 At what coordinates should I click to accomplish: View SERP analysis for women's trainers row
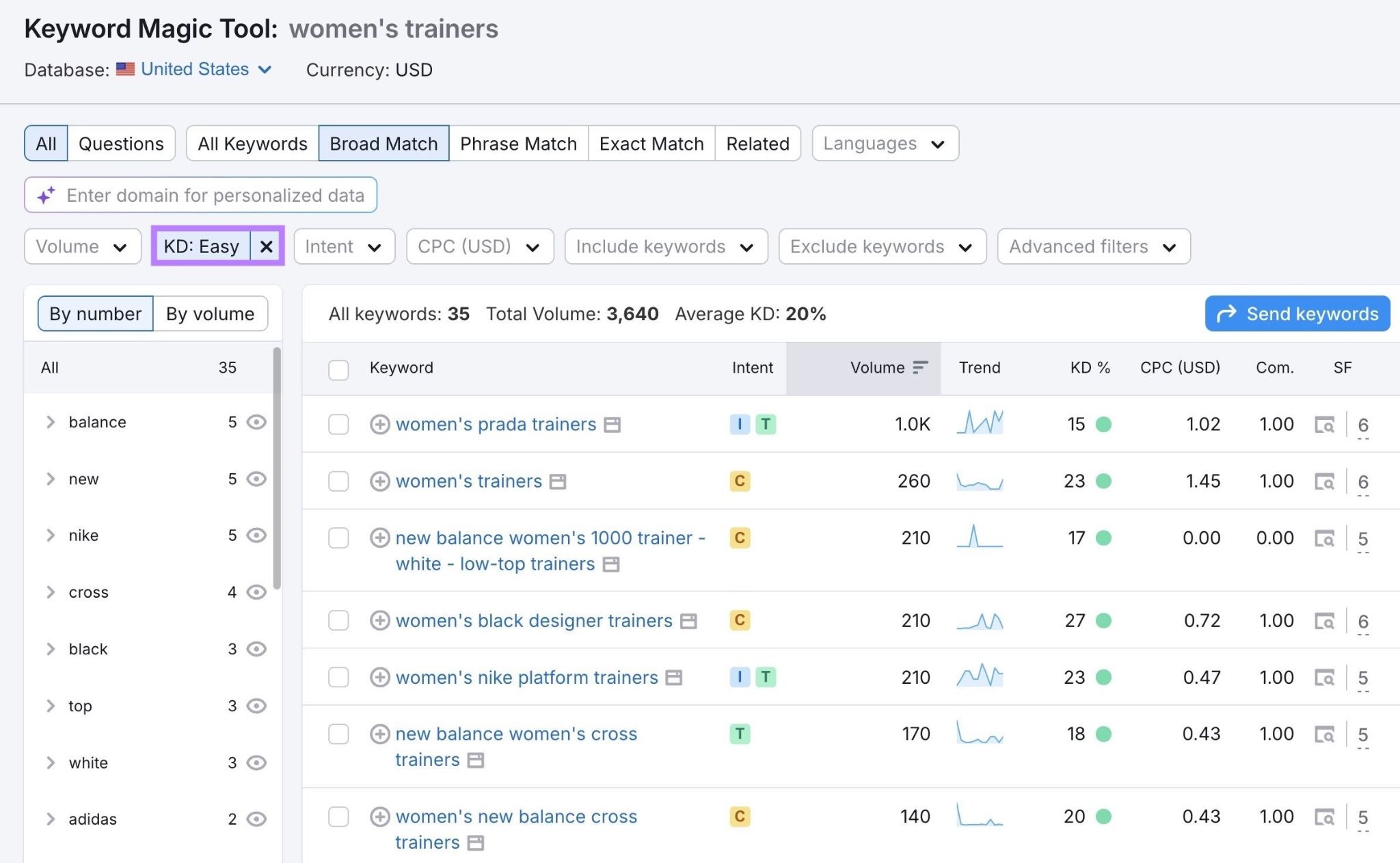point(1324,482)
